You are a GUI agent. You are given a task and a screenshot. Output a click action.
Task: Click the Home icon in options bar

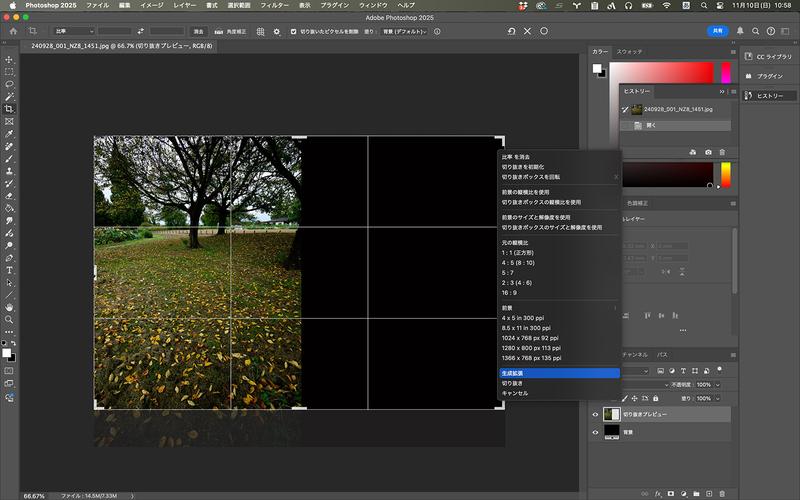[13, 31]
